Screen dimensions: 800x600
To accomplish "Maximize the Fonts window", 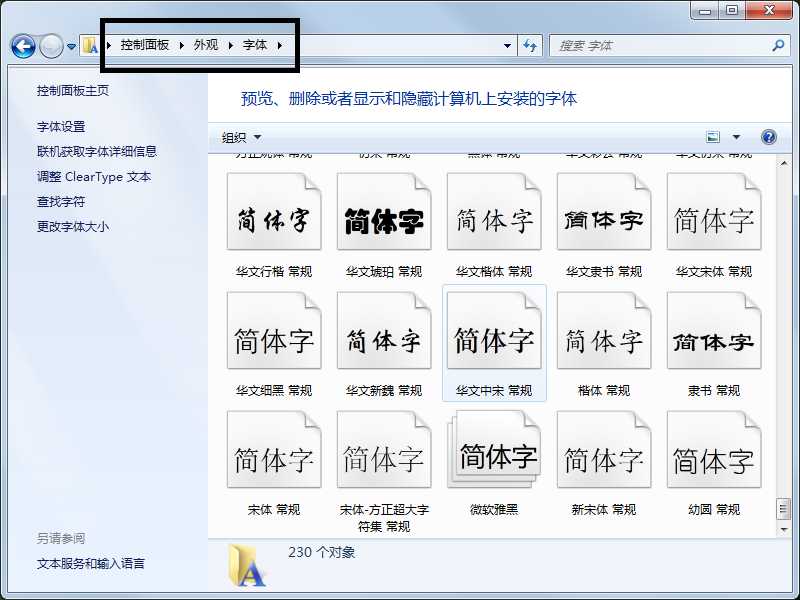I will [732, 11].
